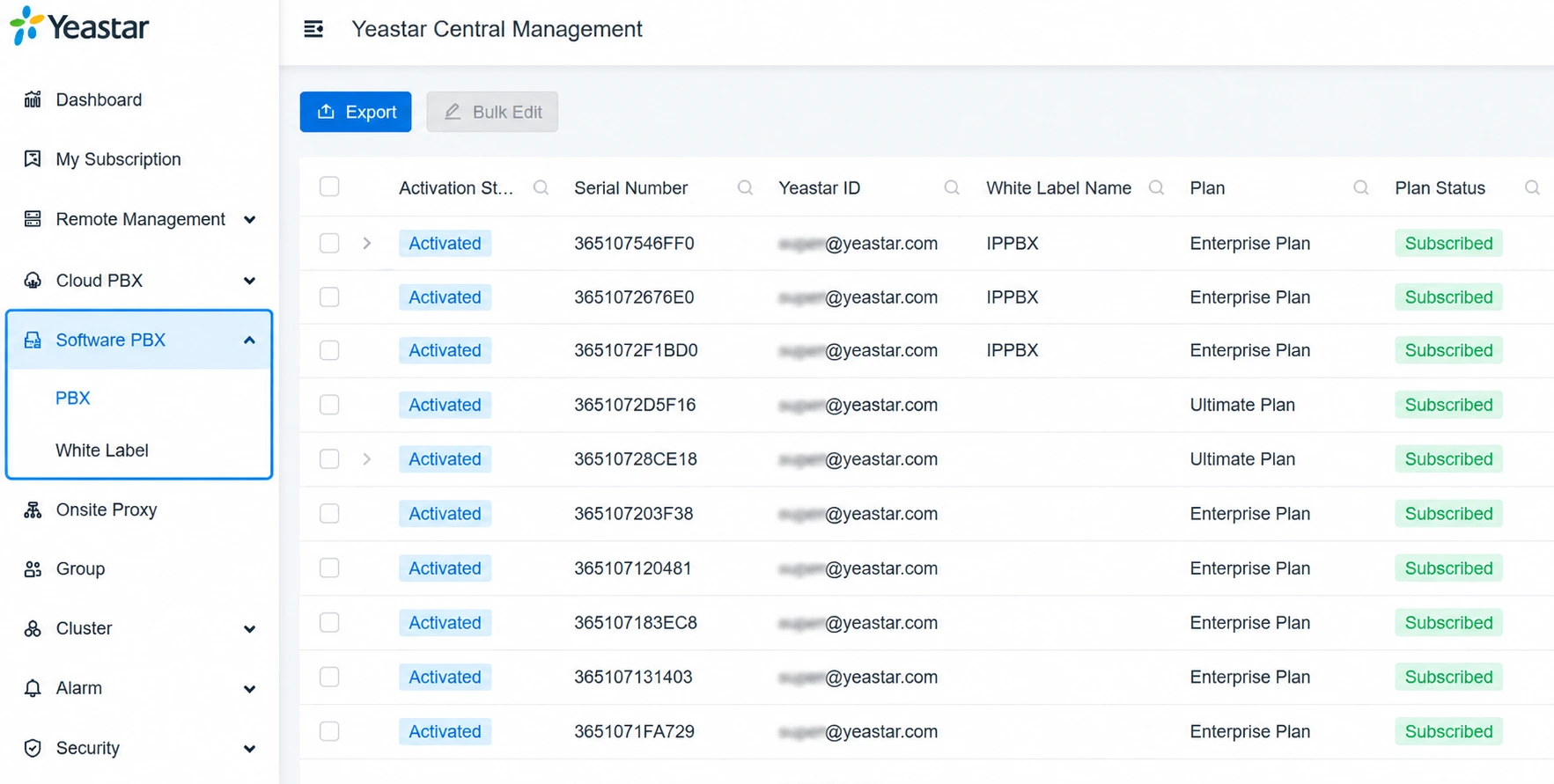Expand the Alarm menu arrow

pyautogui.click(x=250, y=689)
